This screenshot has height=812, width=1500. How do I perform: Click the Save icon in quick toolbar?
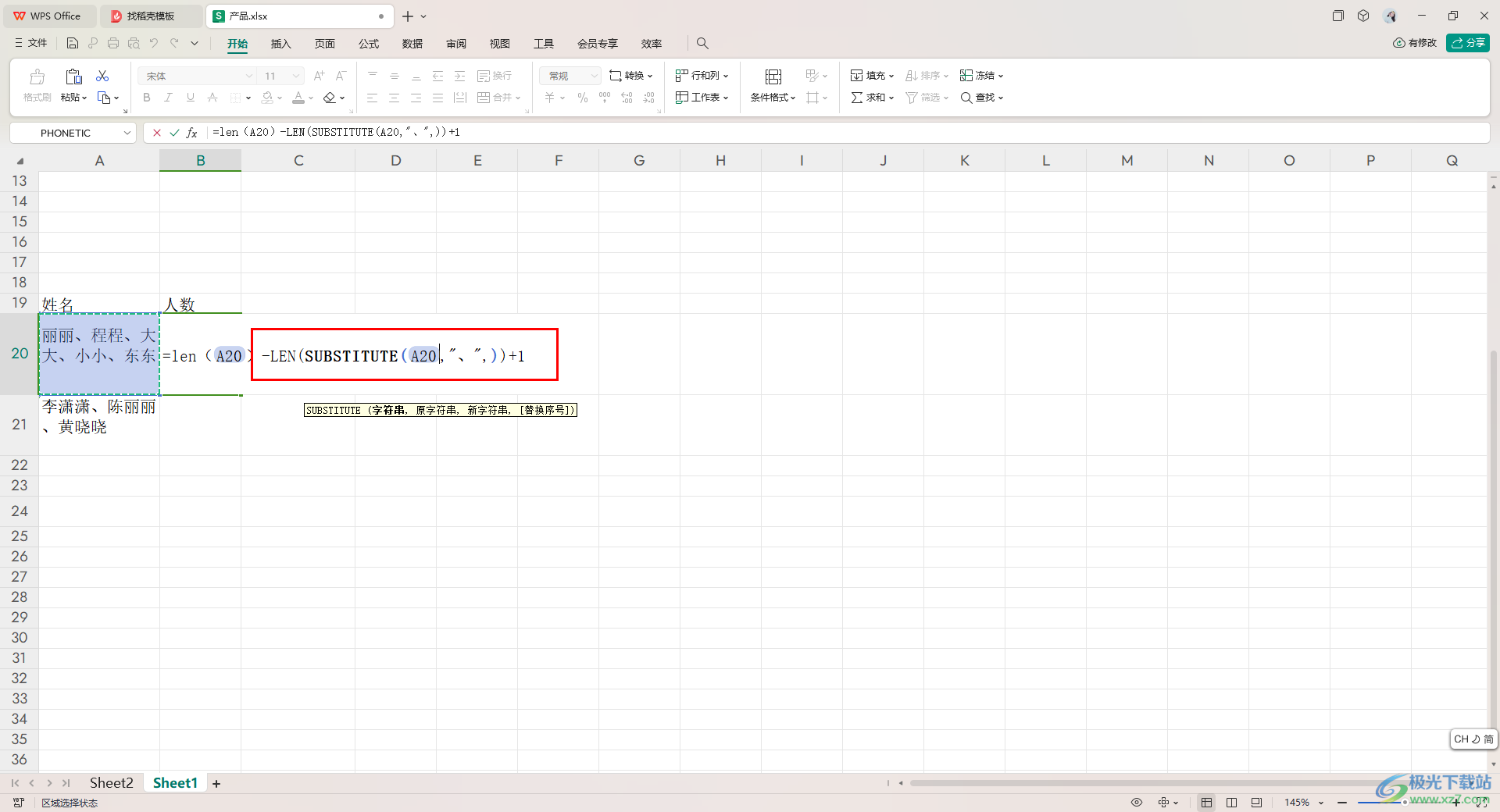[73, 43]
